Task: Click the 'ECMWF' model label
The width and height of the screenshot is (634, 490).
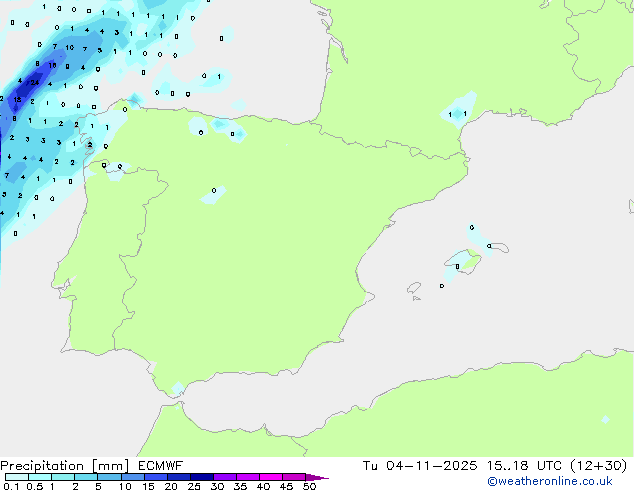Action: 161,466
